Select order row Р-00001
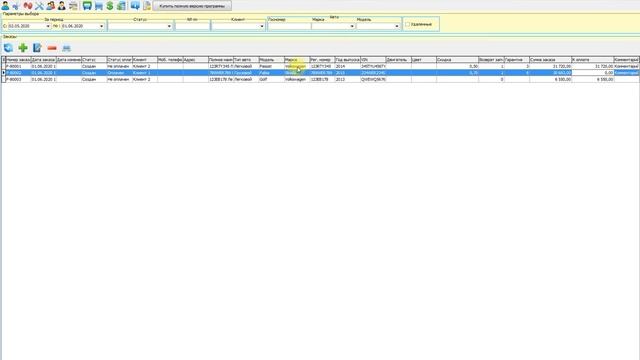Viewport: 640px width, 360px height. pyautogui.click(x=320, y=66)
